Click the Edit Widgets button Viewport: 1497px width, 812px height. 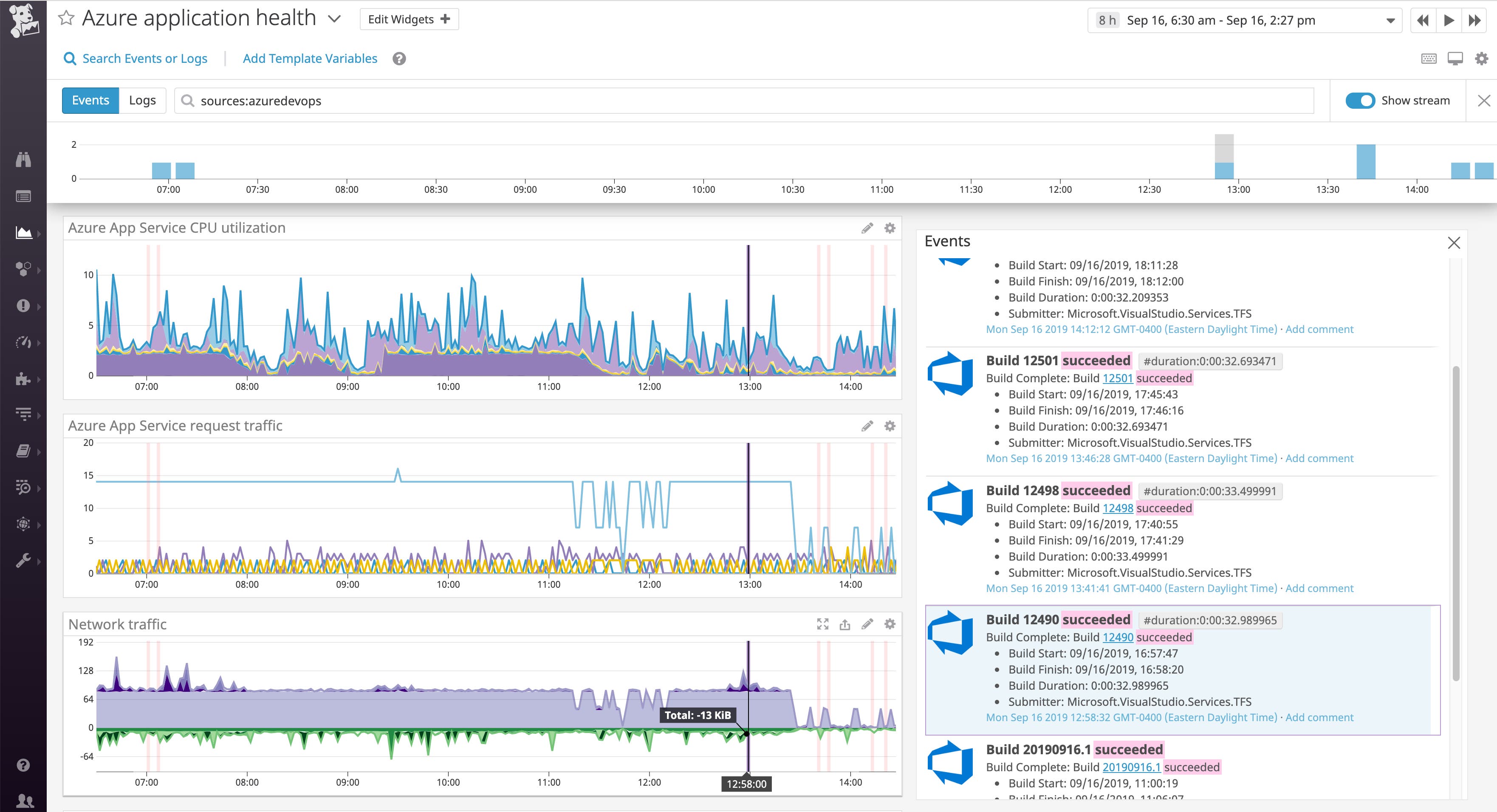[x=407, y=19]
